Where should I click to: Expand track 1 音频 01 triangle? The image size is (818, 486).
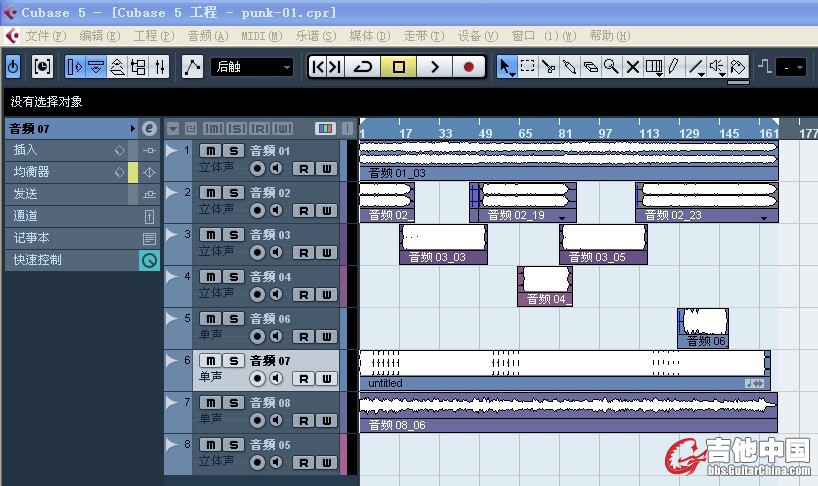click(x=172, y=151)
